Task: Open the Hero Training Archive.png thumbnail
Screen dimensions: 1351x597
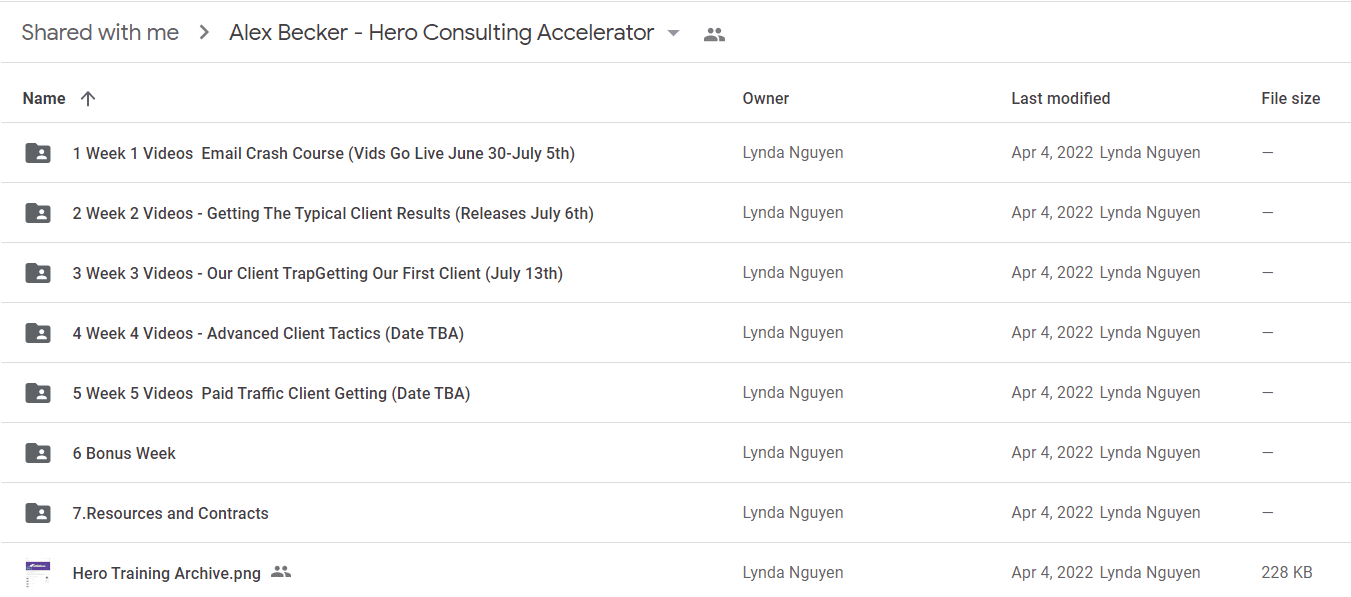Action: [38, 574]
